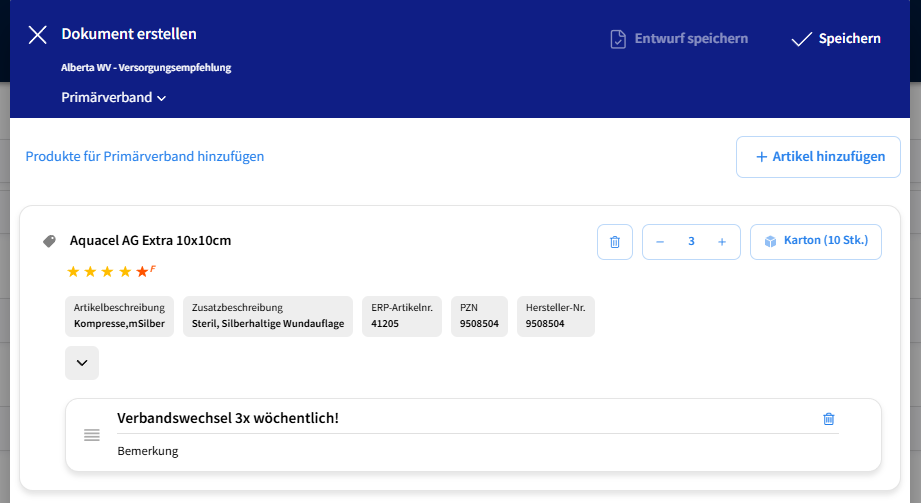
Task: Expand article details with chevron button
Action: click(x=82, y=363)
